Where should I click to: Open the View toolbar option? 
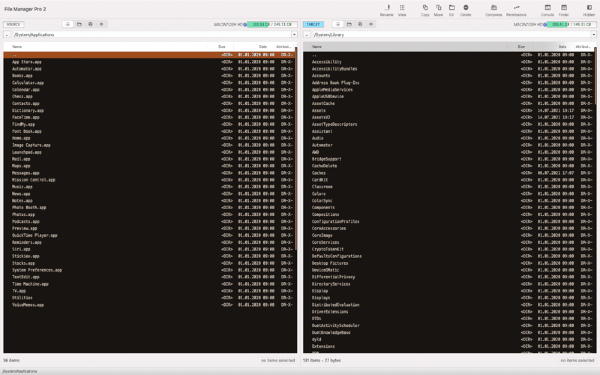pos(402,10)
